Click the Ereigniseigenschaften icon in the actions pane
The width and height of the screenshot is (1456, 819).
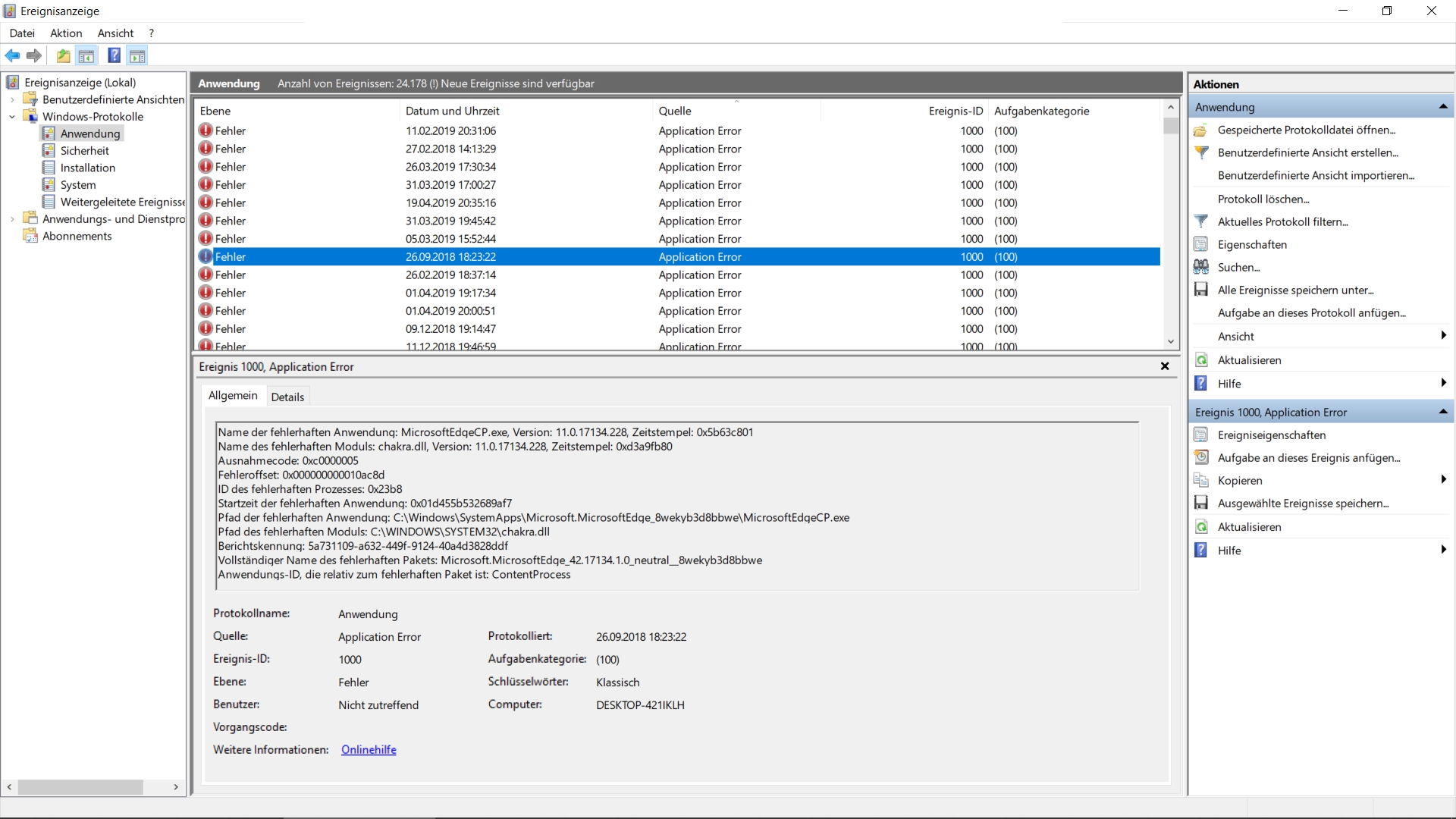click(x=1201, y=435)
